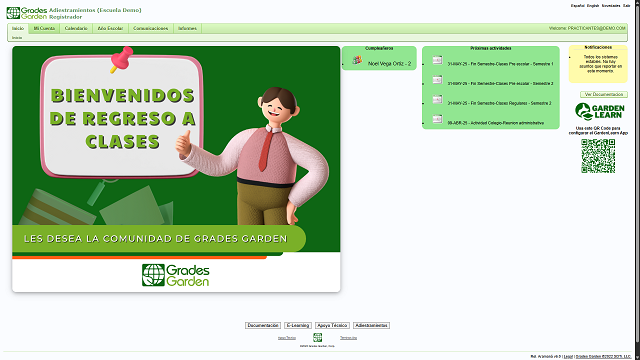Click the Ver Documentación button
Screen dimensions: 640x360
[x=604, y=95]
